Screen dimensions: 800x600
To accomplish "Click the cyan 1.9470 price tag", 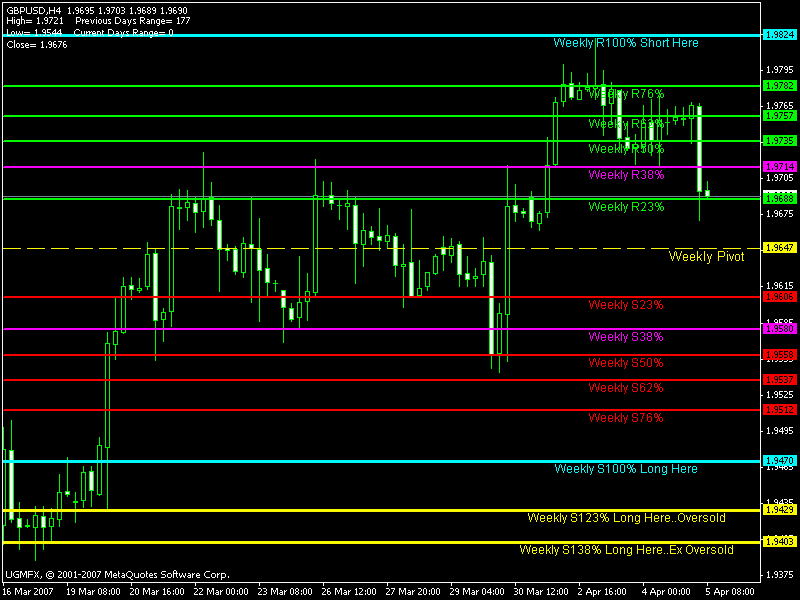I will 778,461.
